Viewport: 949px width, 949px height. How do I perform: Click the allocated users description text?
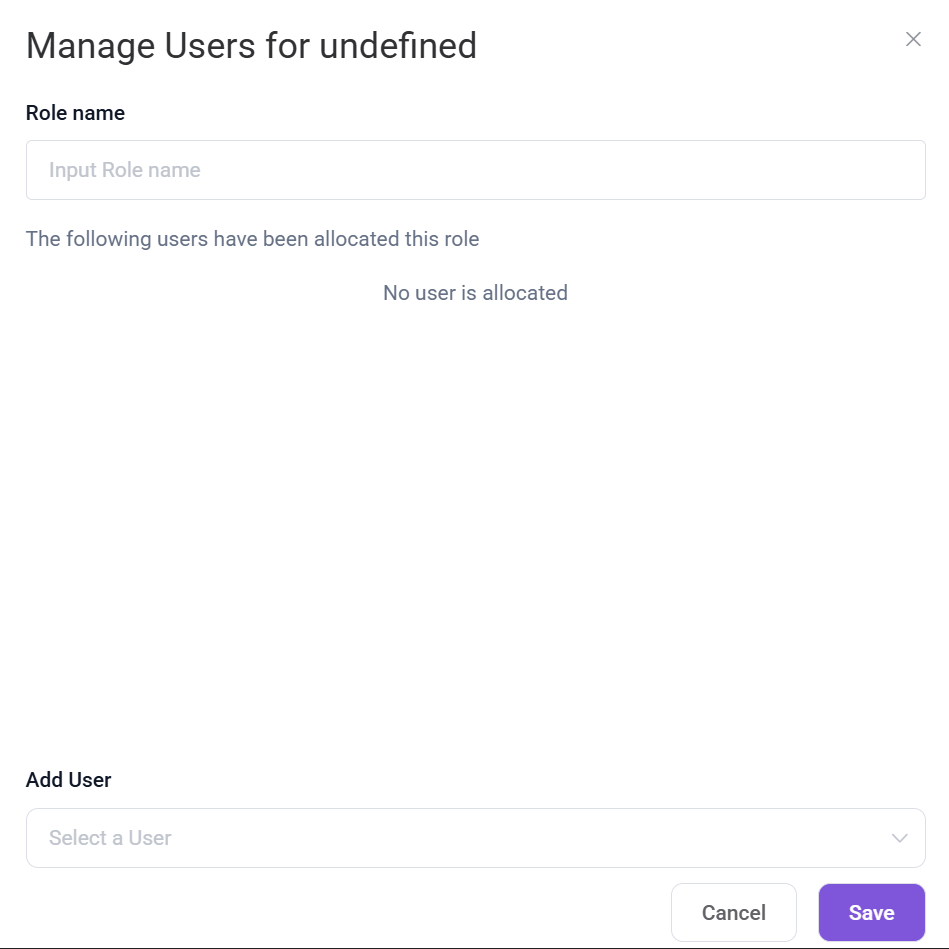tap(252, 239)
